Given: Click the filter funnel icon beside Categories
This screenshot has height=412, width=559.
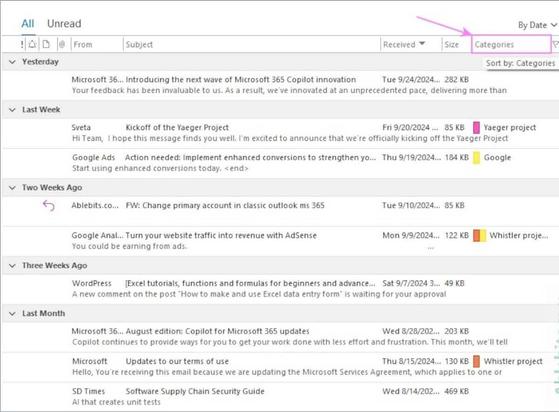Looking at the screenshot, I should 555,45.
